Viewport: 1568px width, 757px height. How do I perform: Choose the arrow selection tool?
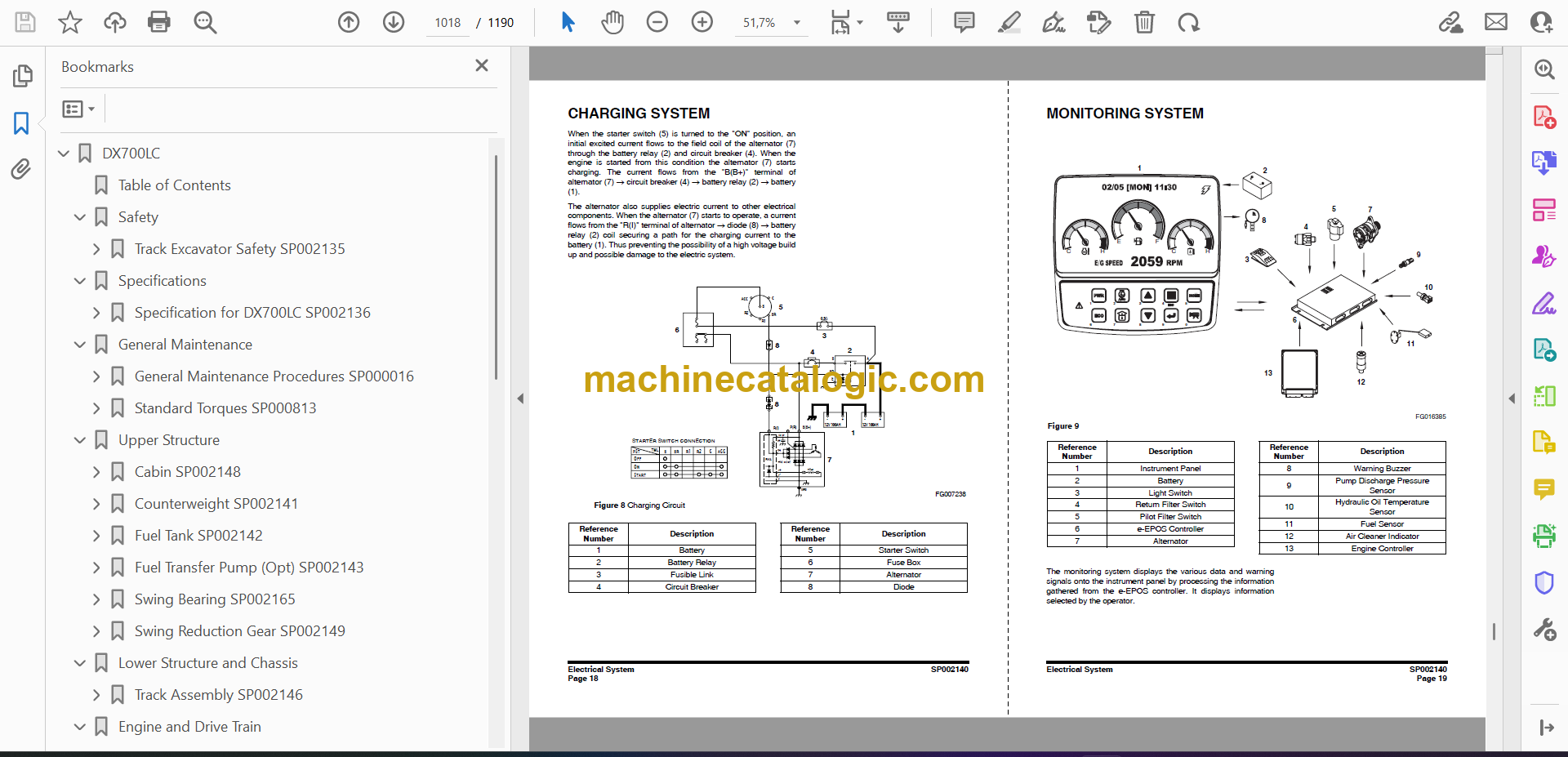click(x=568, y=22)
